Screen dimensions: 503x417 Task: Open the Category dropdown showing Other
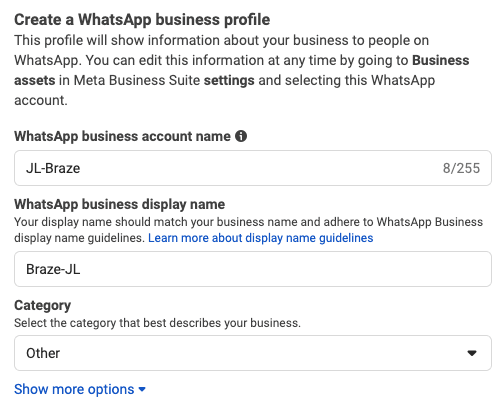pyautogui.click(x=253, y=353)
